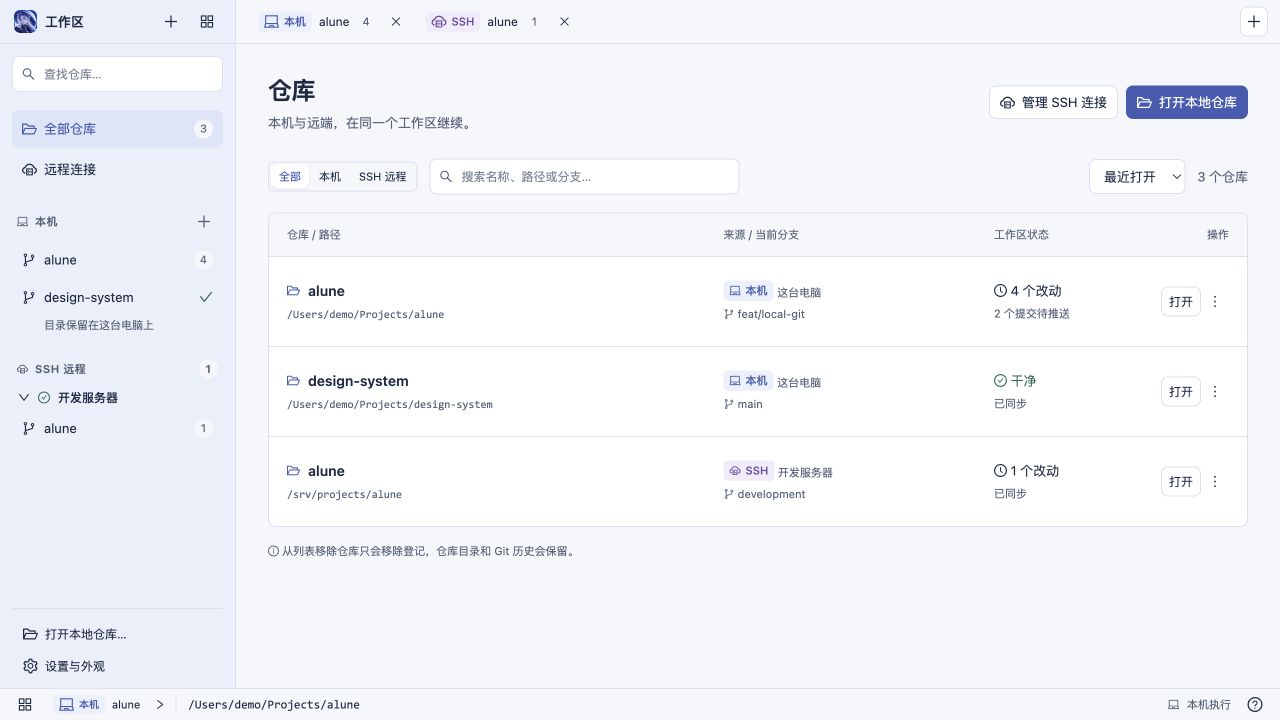Focus the 查找仓库 search field

pos(117,74)
